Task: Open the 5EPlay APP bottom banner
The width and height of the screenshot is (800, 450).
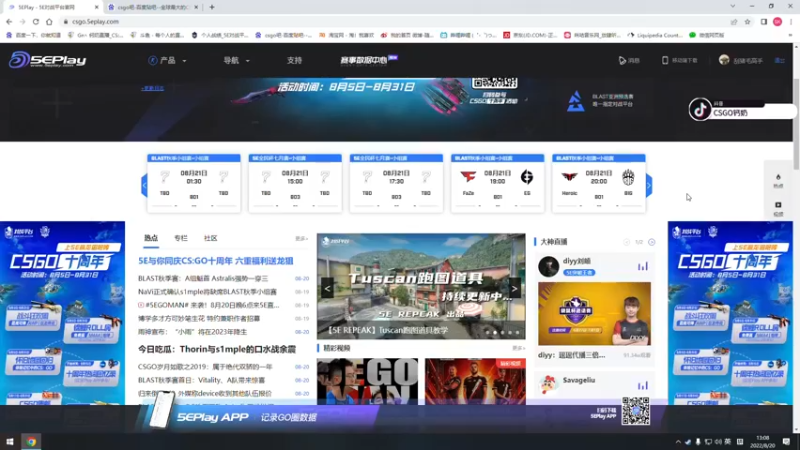Action: (396, 416)
